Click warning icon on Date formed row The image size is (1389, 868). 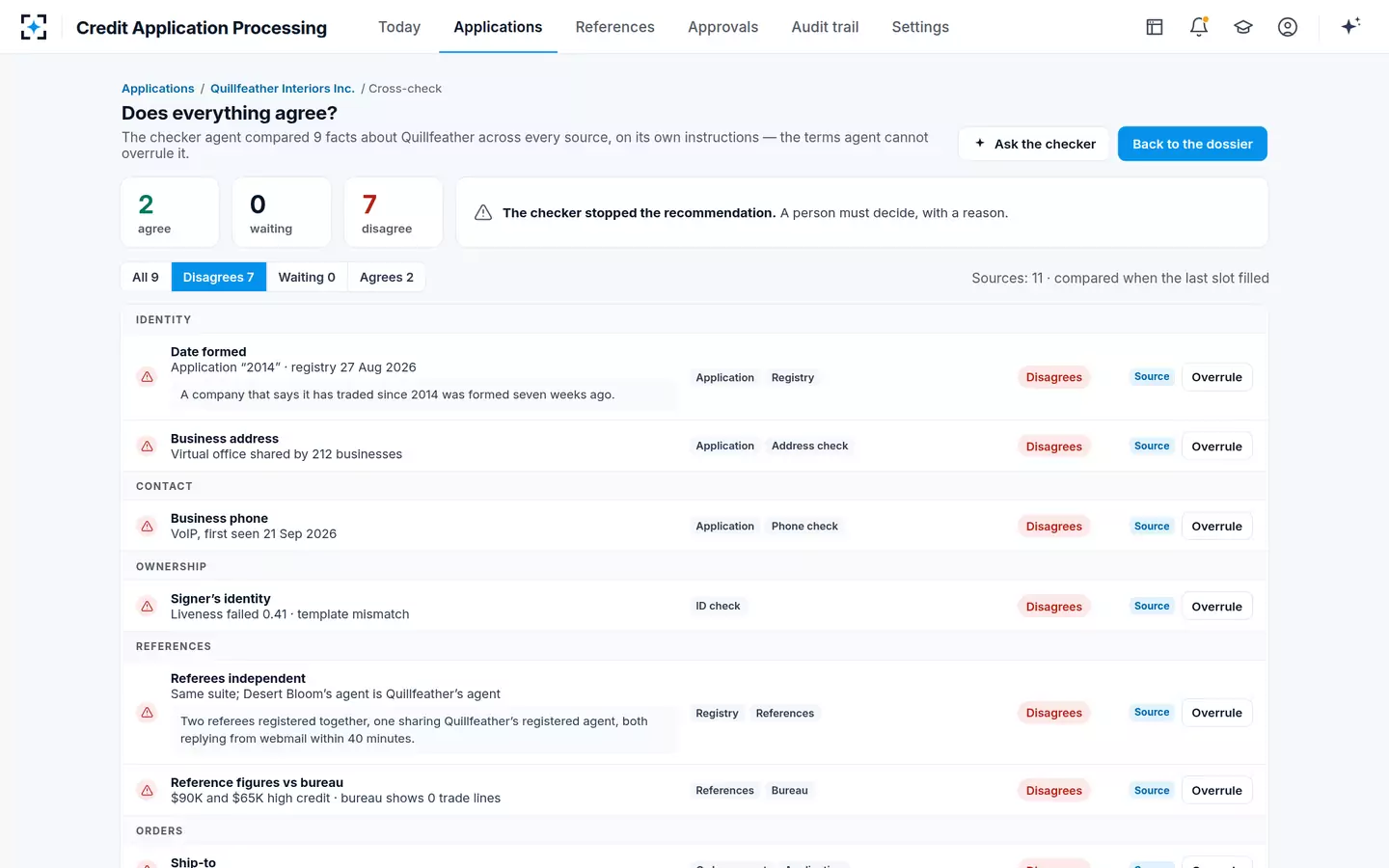pyautogui.click(x=147, y=377)
